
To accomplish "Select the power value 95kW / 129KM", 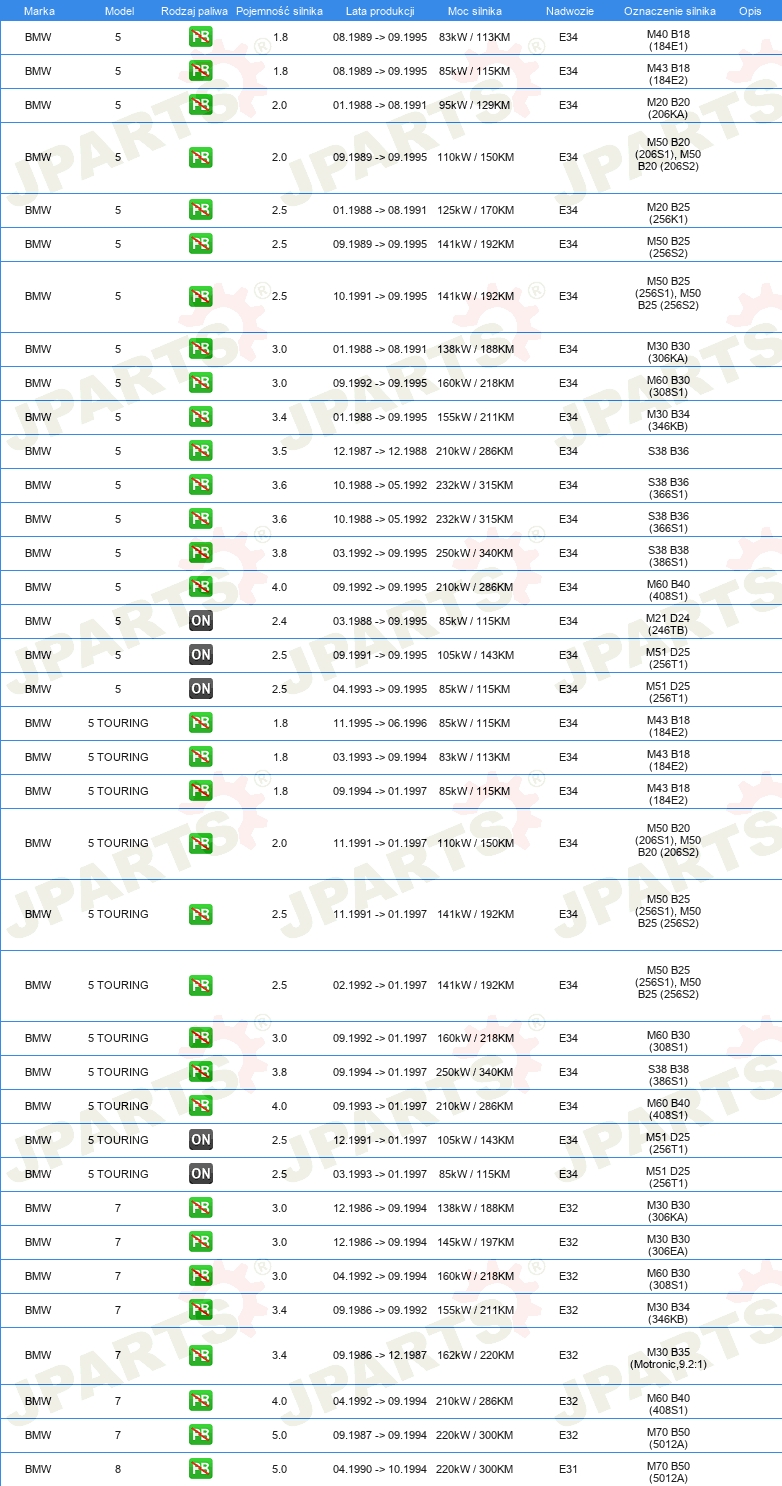I will tap(475, 105).
